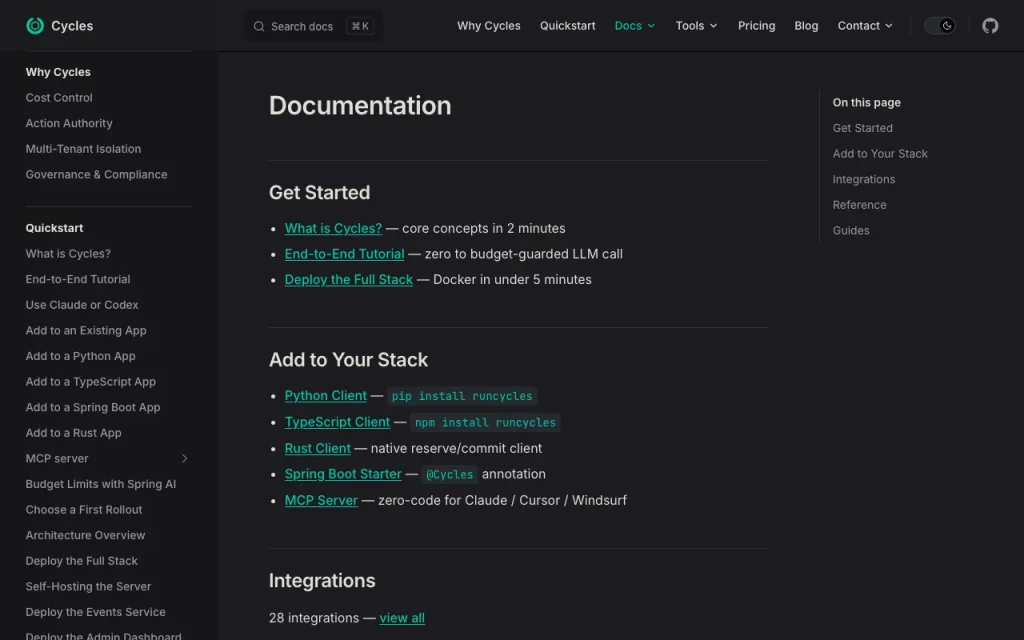Screen dimensions: 1024x640
Task: Click view all integrations link
Action: pos(402,618)
